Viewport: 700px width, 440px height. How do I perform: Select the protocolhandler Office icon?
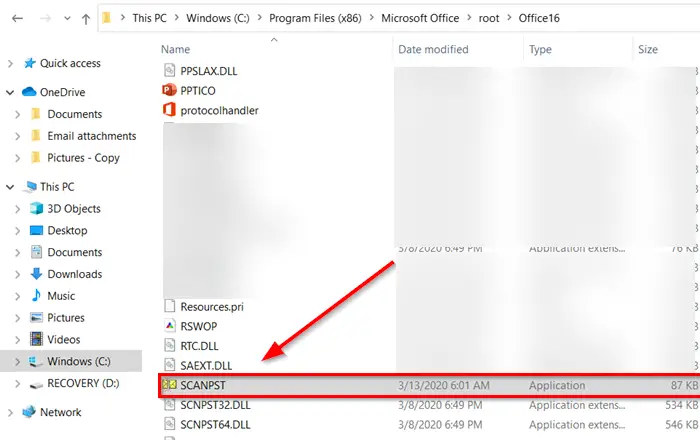(169, 110)
